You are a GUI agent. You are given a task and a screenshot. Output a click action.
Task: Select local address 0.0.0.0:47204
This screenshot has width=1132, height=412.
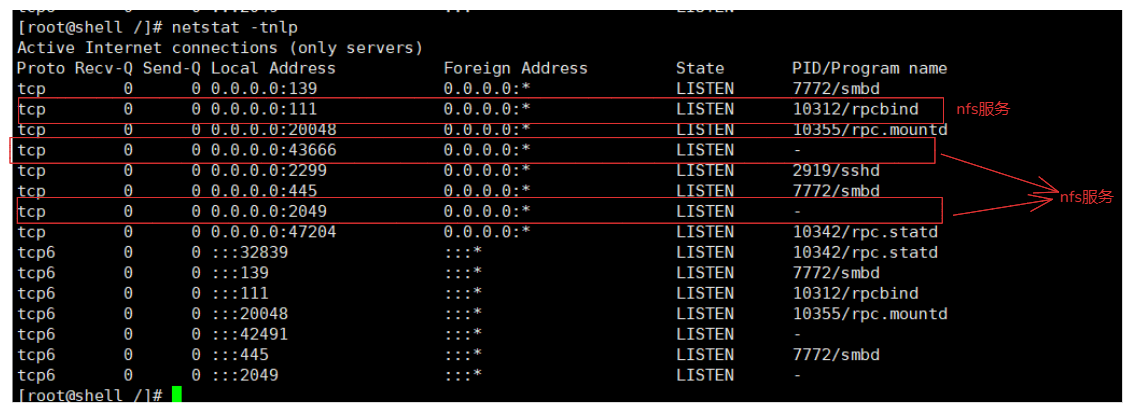[x=274, y=232]
